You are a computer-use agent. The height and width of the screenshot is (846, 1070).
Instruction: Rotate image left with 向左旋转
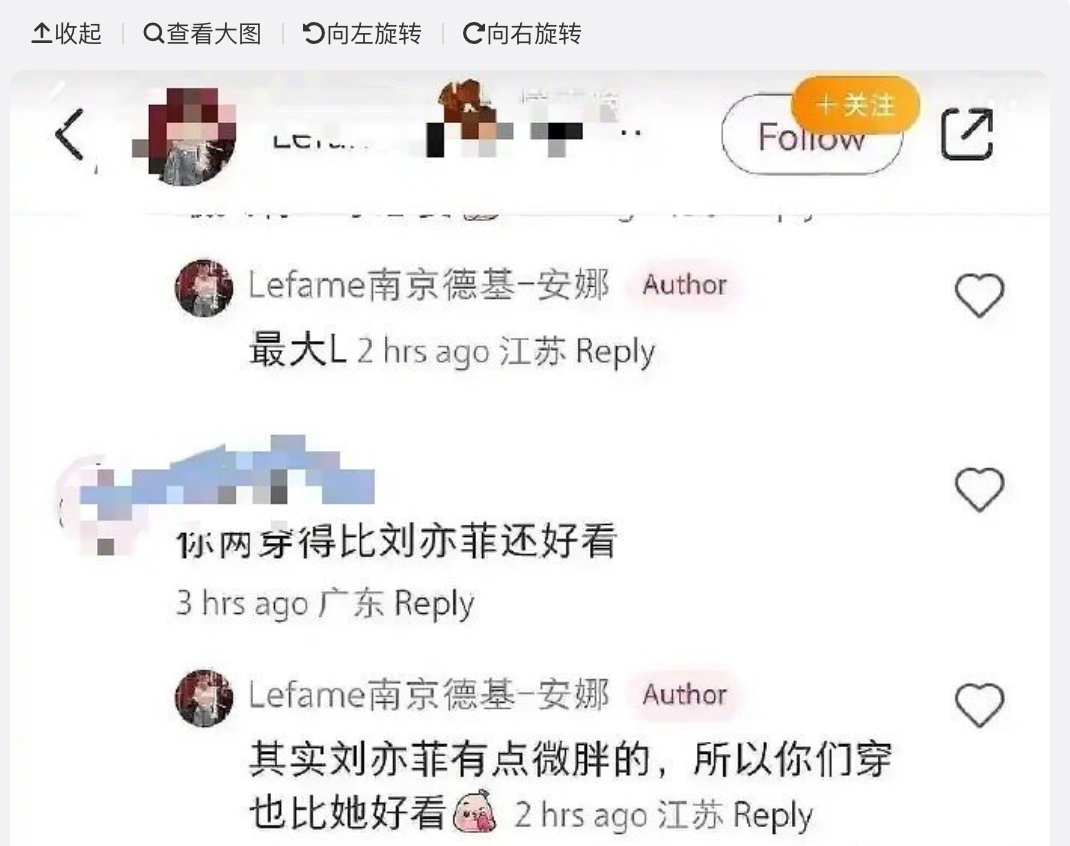(362, 33)
